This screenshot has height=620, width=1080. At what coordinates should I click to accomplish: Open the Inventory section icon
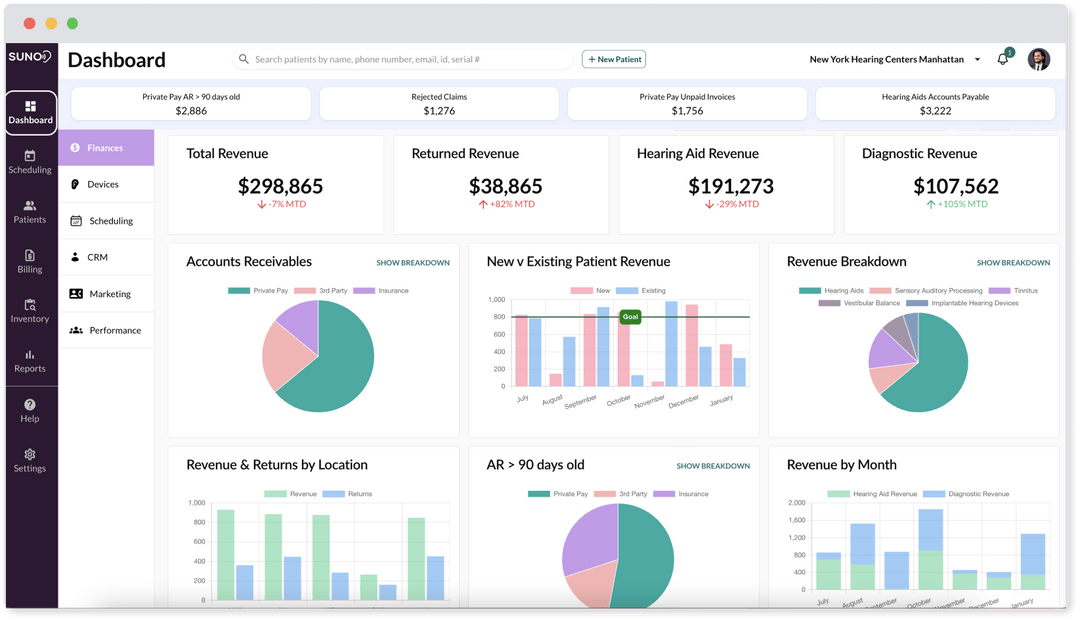tap(30, 311)
